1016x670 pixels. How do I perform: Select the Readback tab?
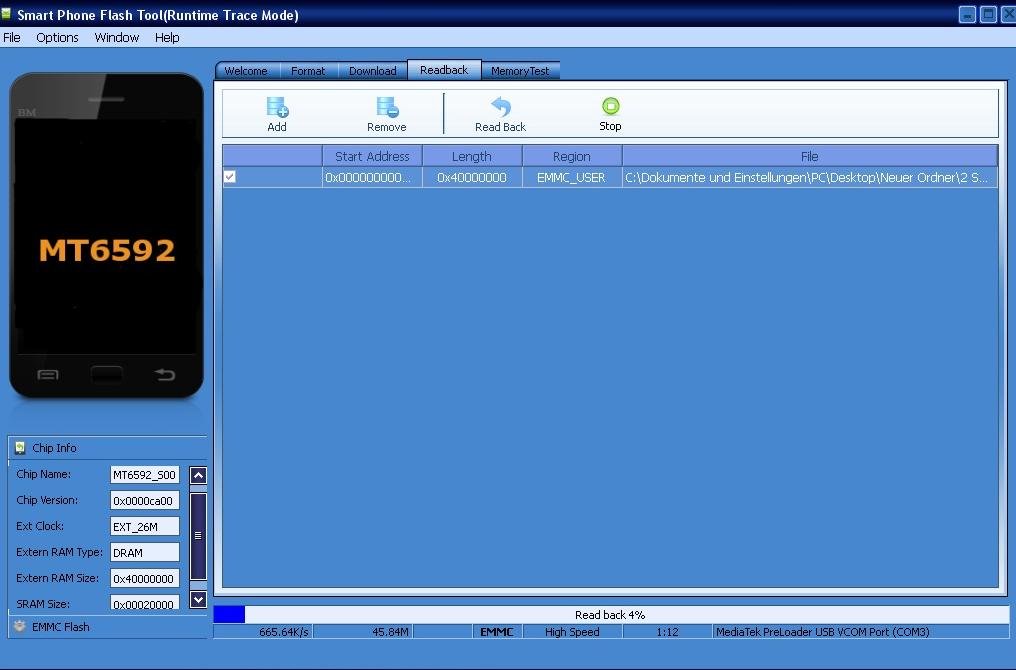click(444, 69)
